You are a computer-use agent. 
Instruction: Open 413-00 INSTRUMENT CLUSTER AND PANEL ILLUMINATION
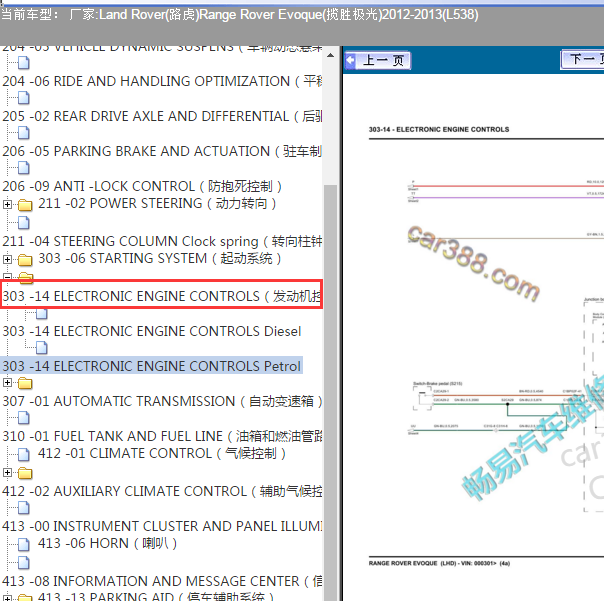tap(162, 527)
